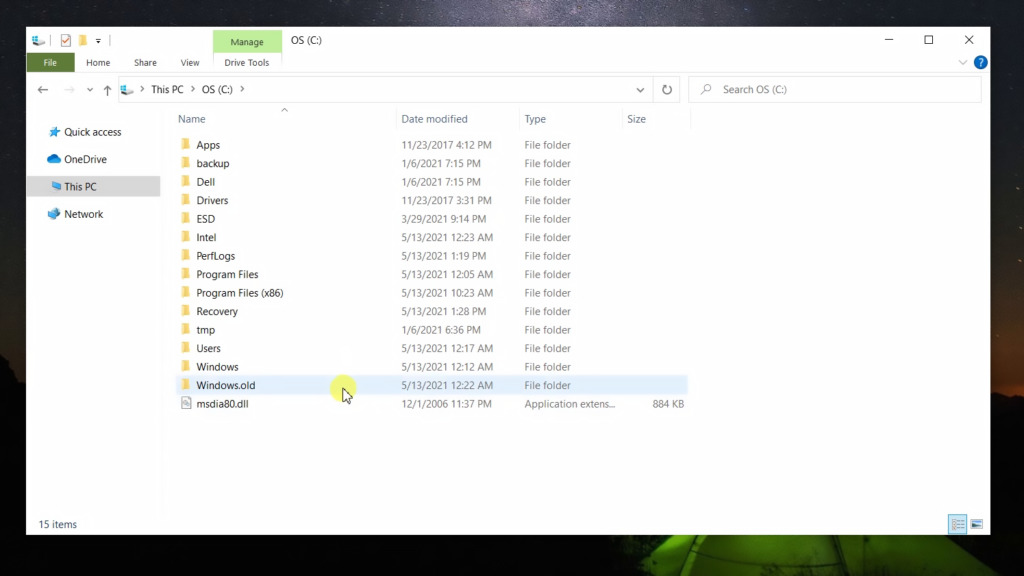Image resolution: width=1024 pixels, height=576 pixels.
Task: Click the Properties quick access toolbar icon
Action: pos(65,40)
